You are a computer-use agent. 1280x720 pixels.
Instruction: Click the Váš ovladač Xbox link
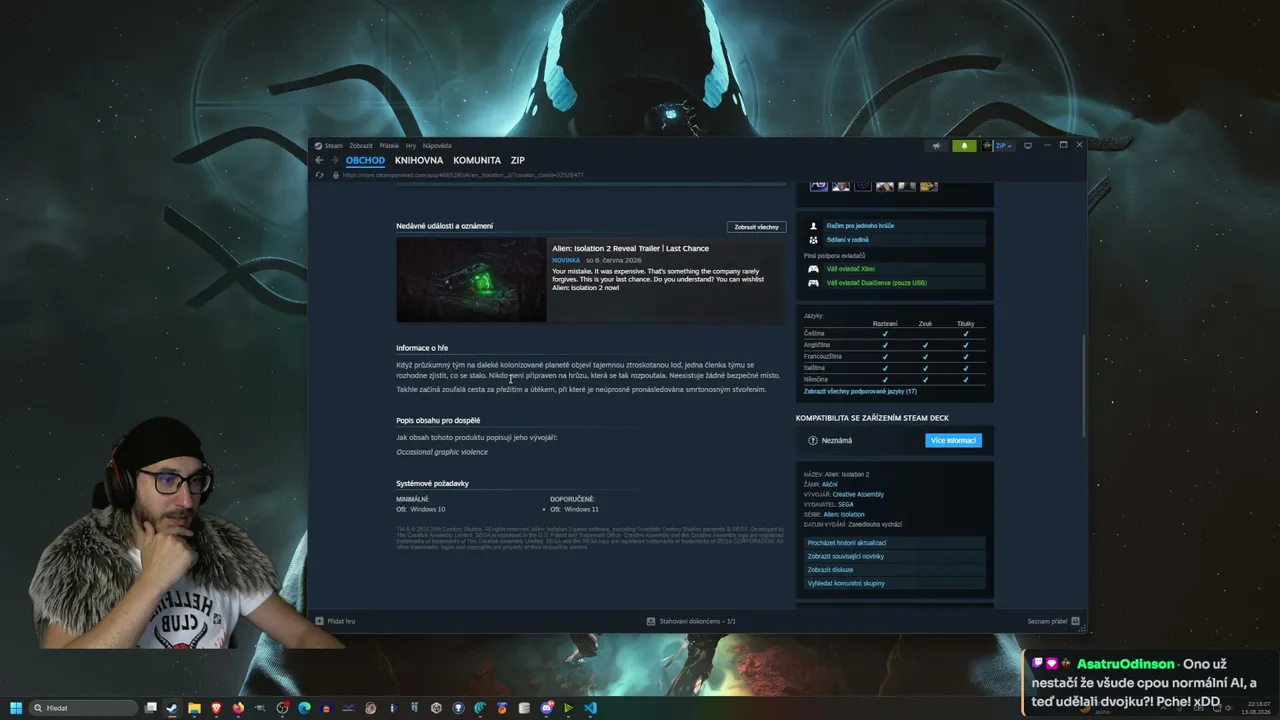[x=851, y=269]
